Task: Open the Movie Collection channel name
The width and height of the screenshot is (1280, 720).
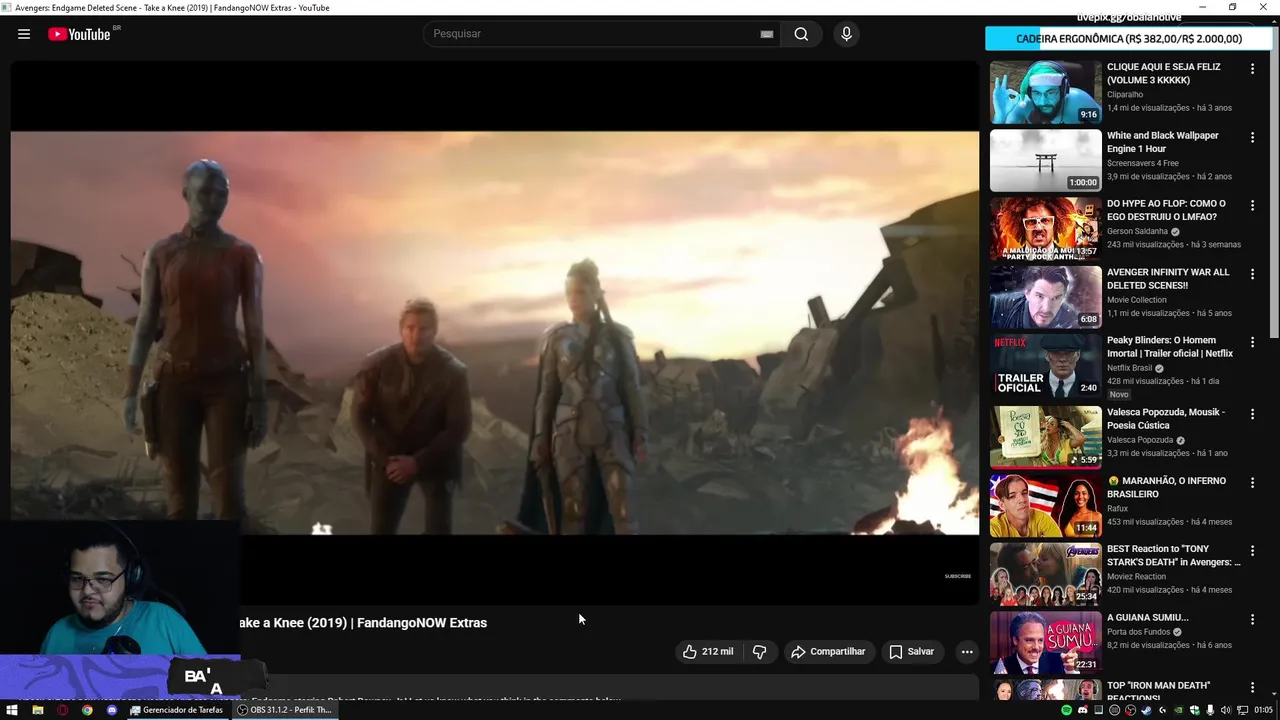Action: [x=1137, y=300]
